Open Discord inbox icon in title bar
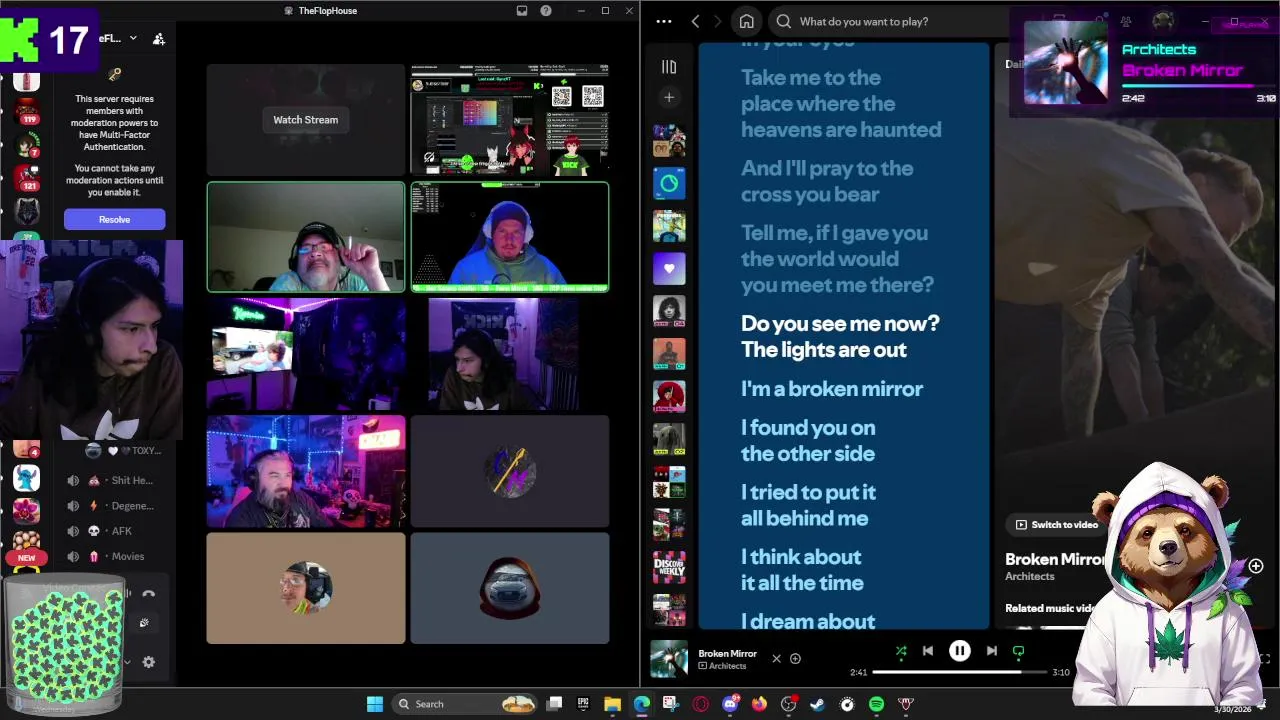The width and height of the screenshot is (1280, 720). pyautogui.click(x=522, y=11)
